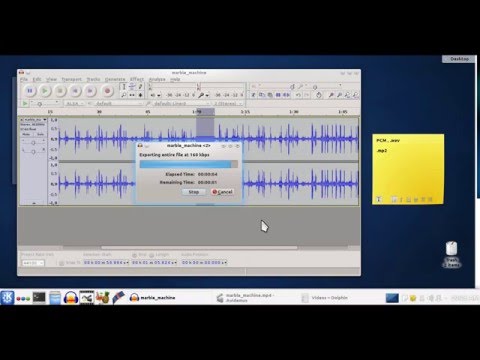Screen dimensions: 480x360
Task: Click the Zoom Out magnifier icon
Action: coord(339,95)
